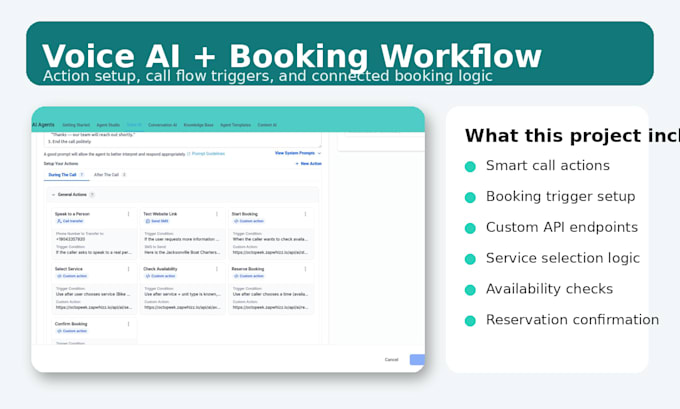Viewport: 680px width, 409px height.
Task: Click the Custom action badge on Start Booking
Action: (248, 221)
